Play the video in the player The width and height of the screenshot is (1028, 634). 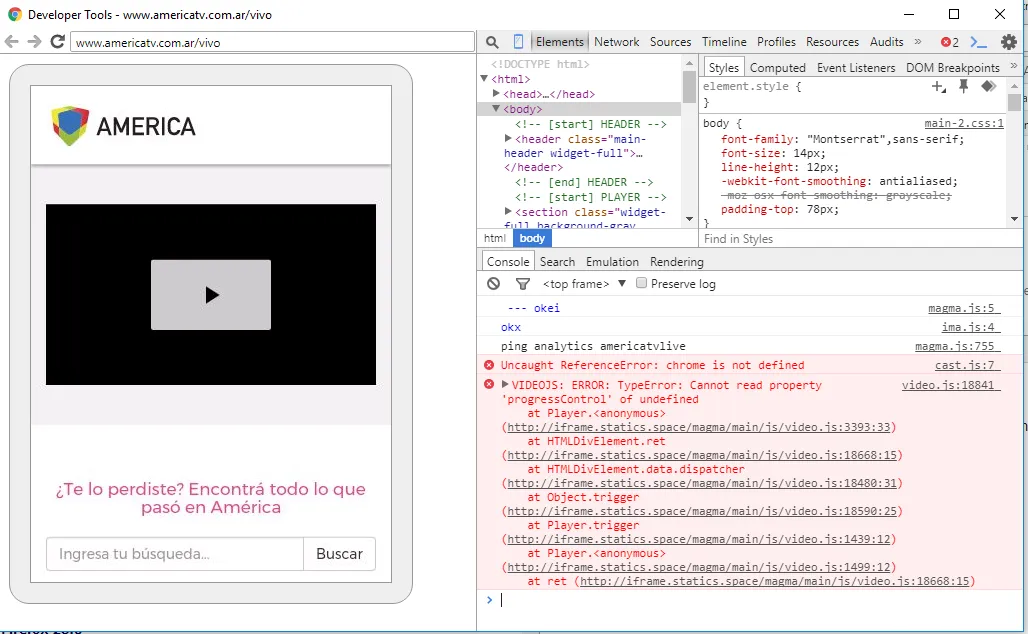click(x=211, y=295)
